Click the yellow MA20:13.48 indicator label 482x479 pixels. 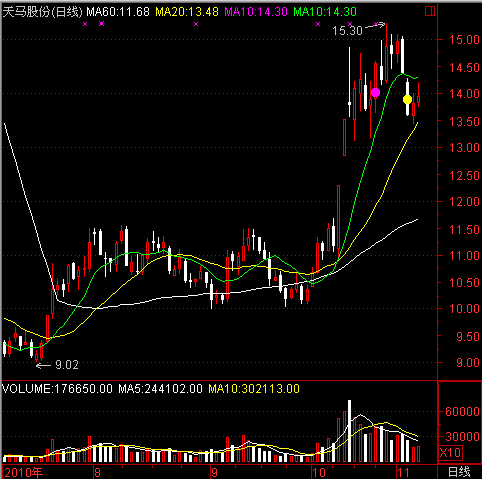click(x=187, y=12)
